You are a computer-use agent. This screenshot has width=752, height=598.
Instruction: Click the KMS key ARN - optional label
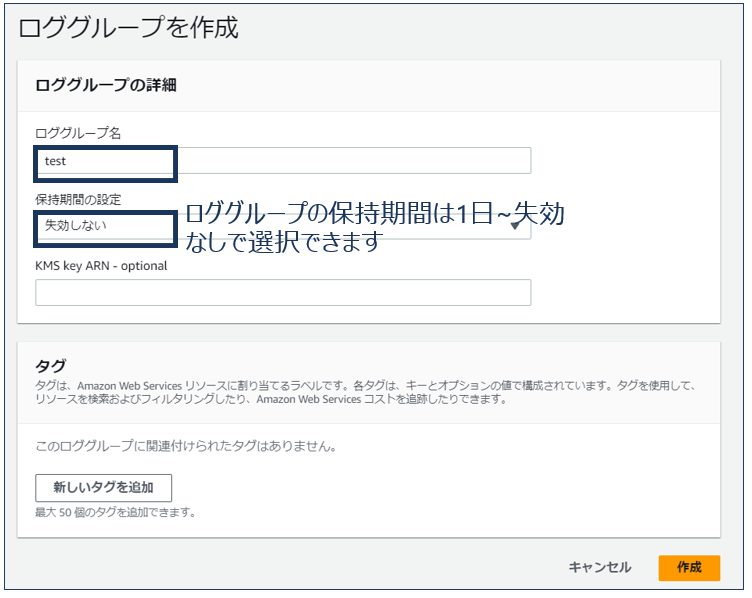[101, 266]
